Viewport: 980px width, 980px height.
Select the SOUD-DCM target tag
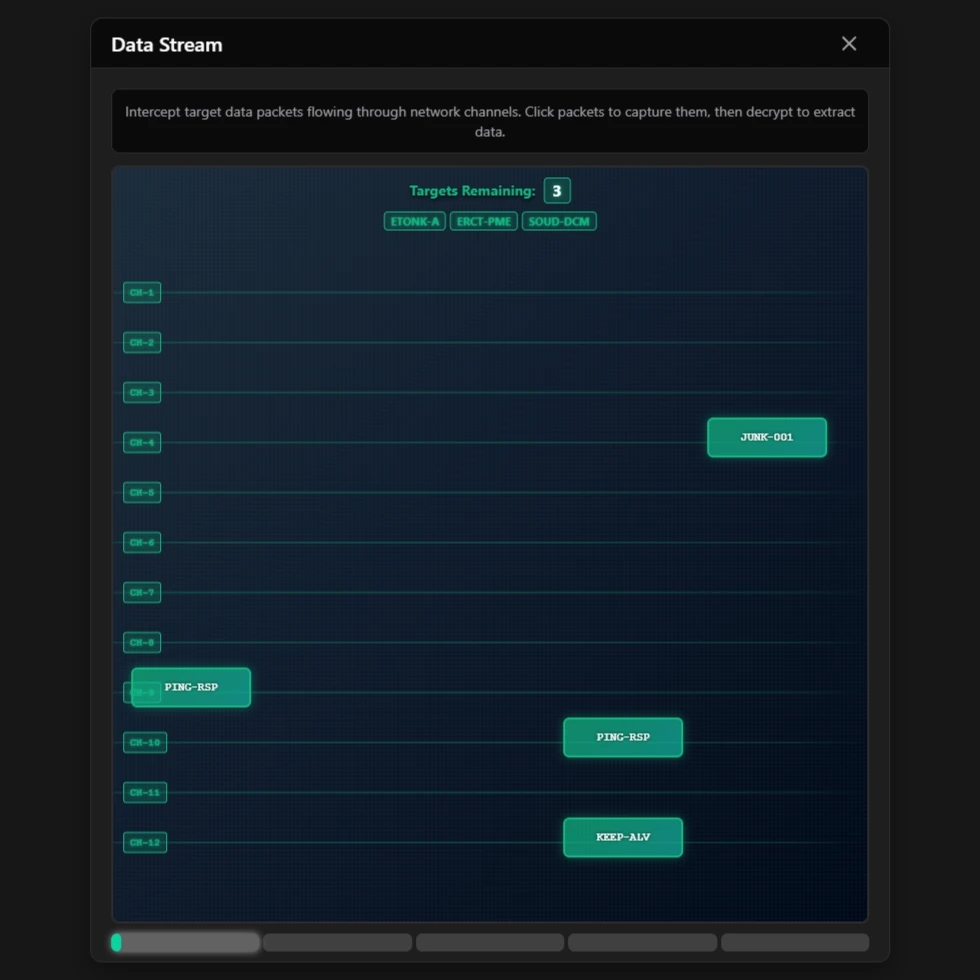[559, 221]
